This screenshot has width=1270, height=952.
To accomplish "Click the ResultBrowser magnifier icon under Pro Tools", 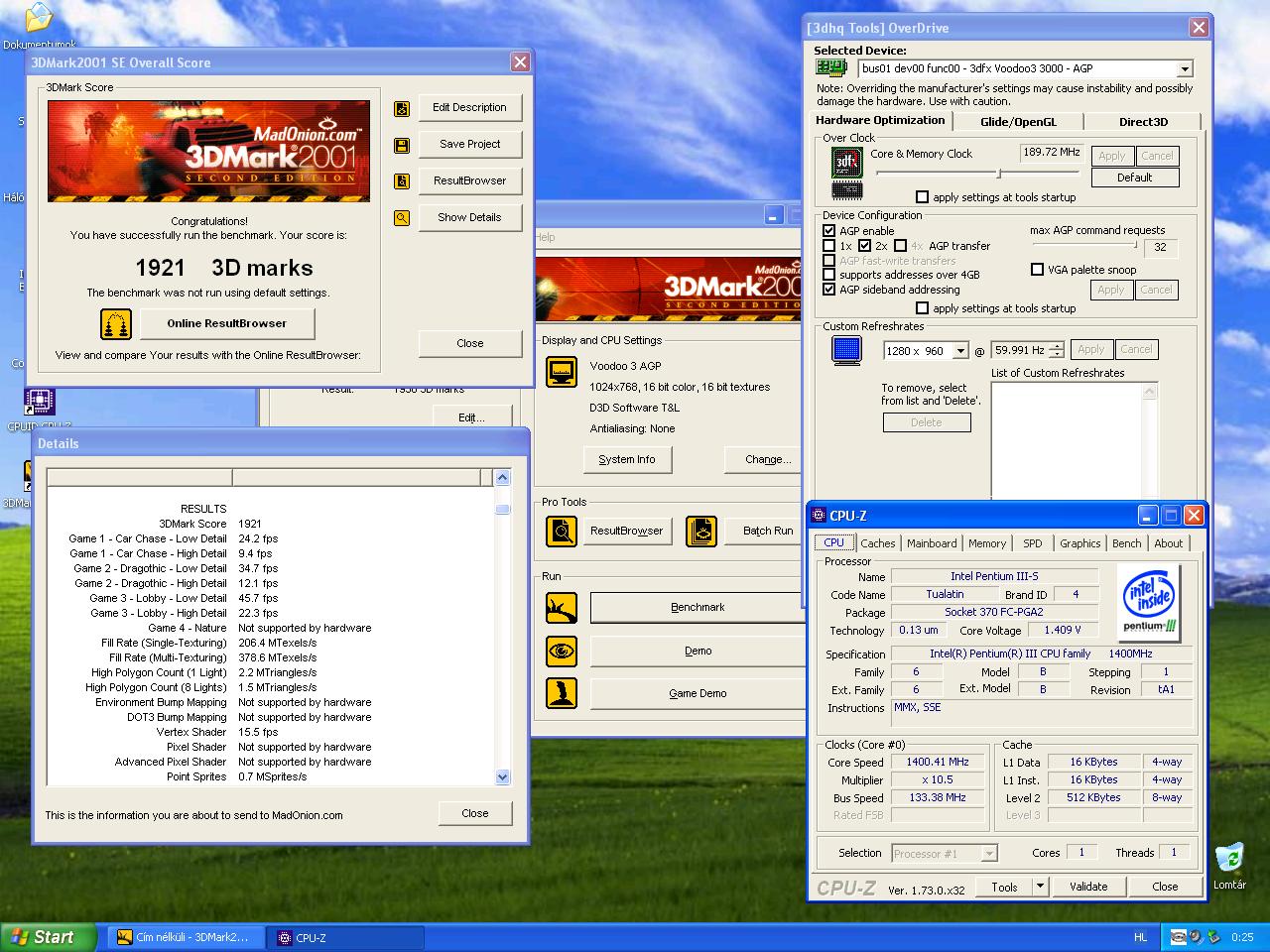I will tap(562, 532).
